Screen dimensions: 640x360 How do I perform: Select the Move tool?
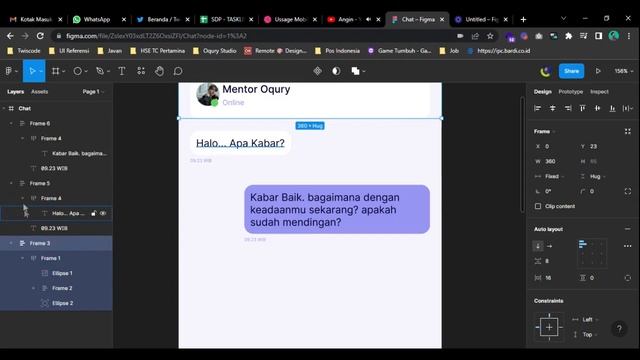coord(32,71)
